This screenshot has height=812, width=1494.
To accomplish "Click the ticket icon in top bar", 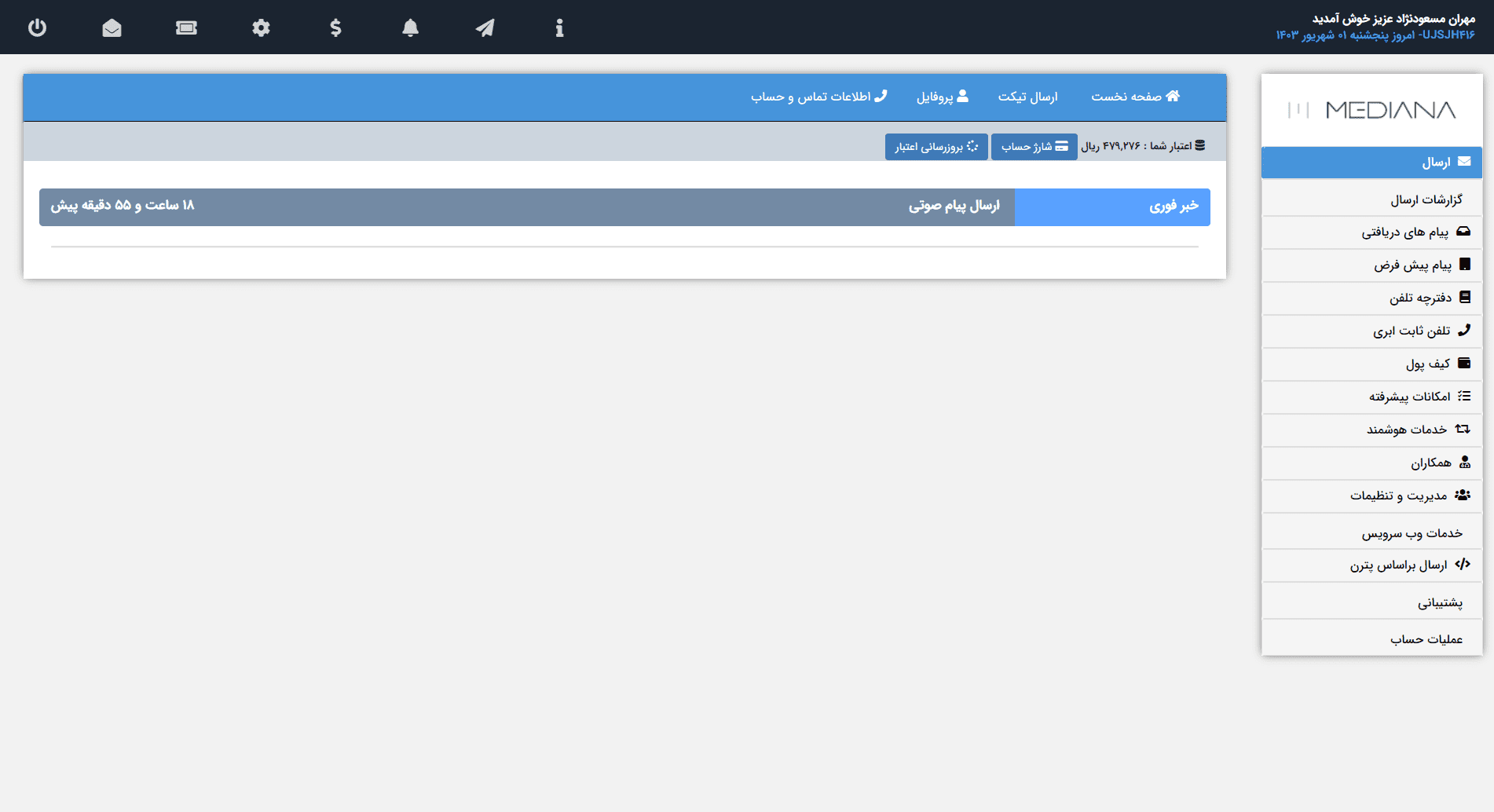I will 186,28.
